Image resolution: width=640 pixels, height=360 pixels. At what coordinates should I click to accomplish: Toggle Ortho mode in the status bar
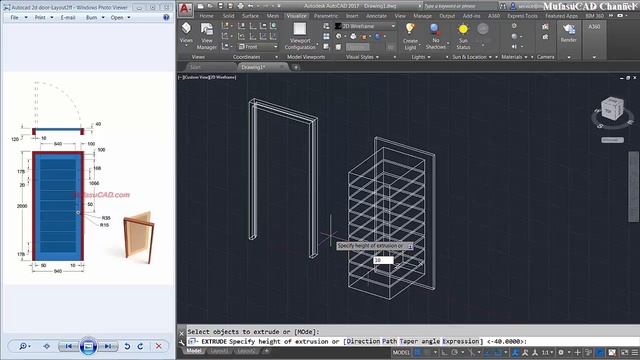tap(444, 352)
